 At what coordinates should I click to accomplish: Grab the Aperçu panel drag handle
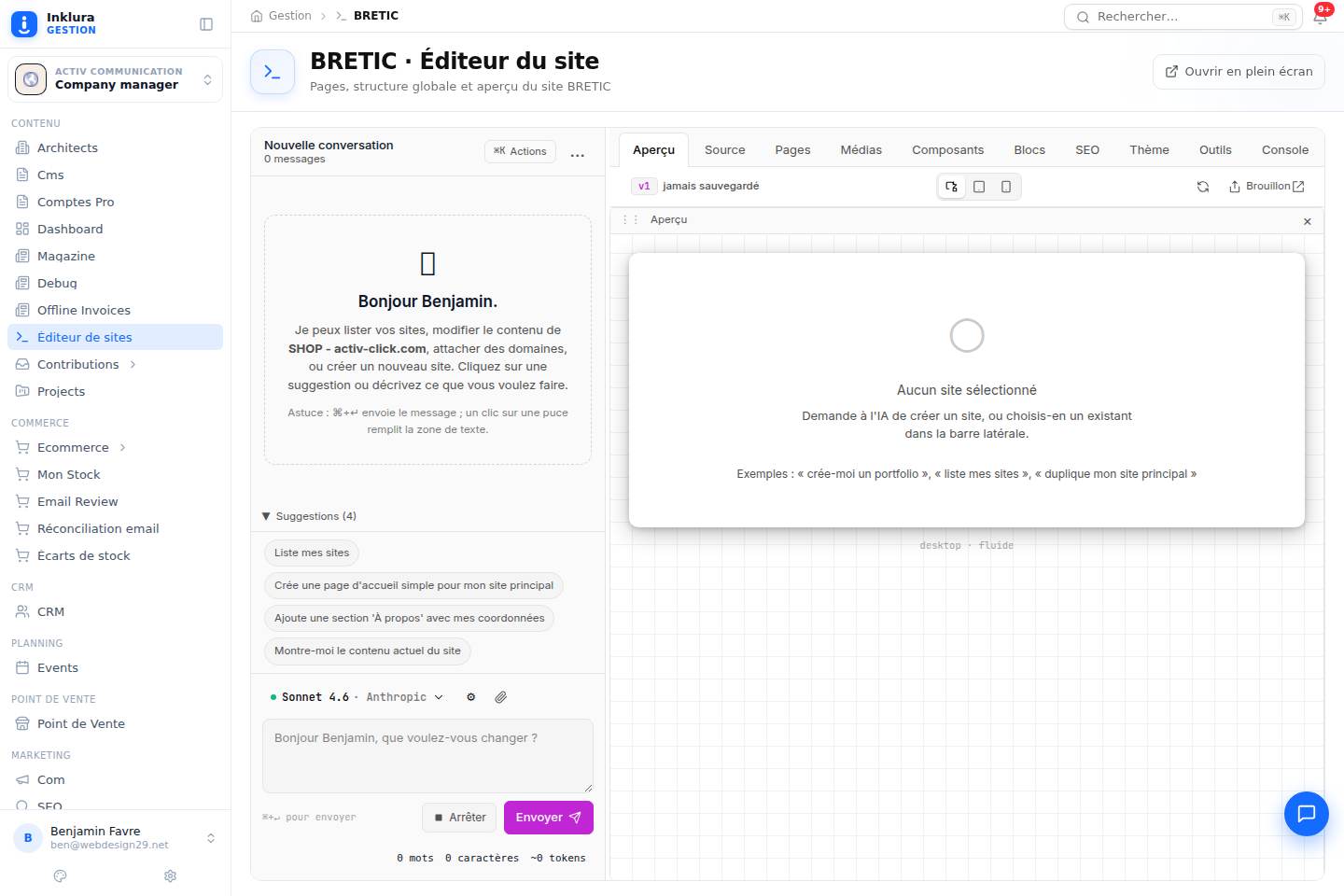pyautogui.click(x=630, y=220)
